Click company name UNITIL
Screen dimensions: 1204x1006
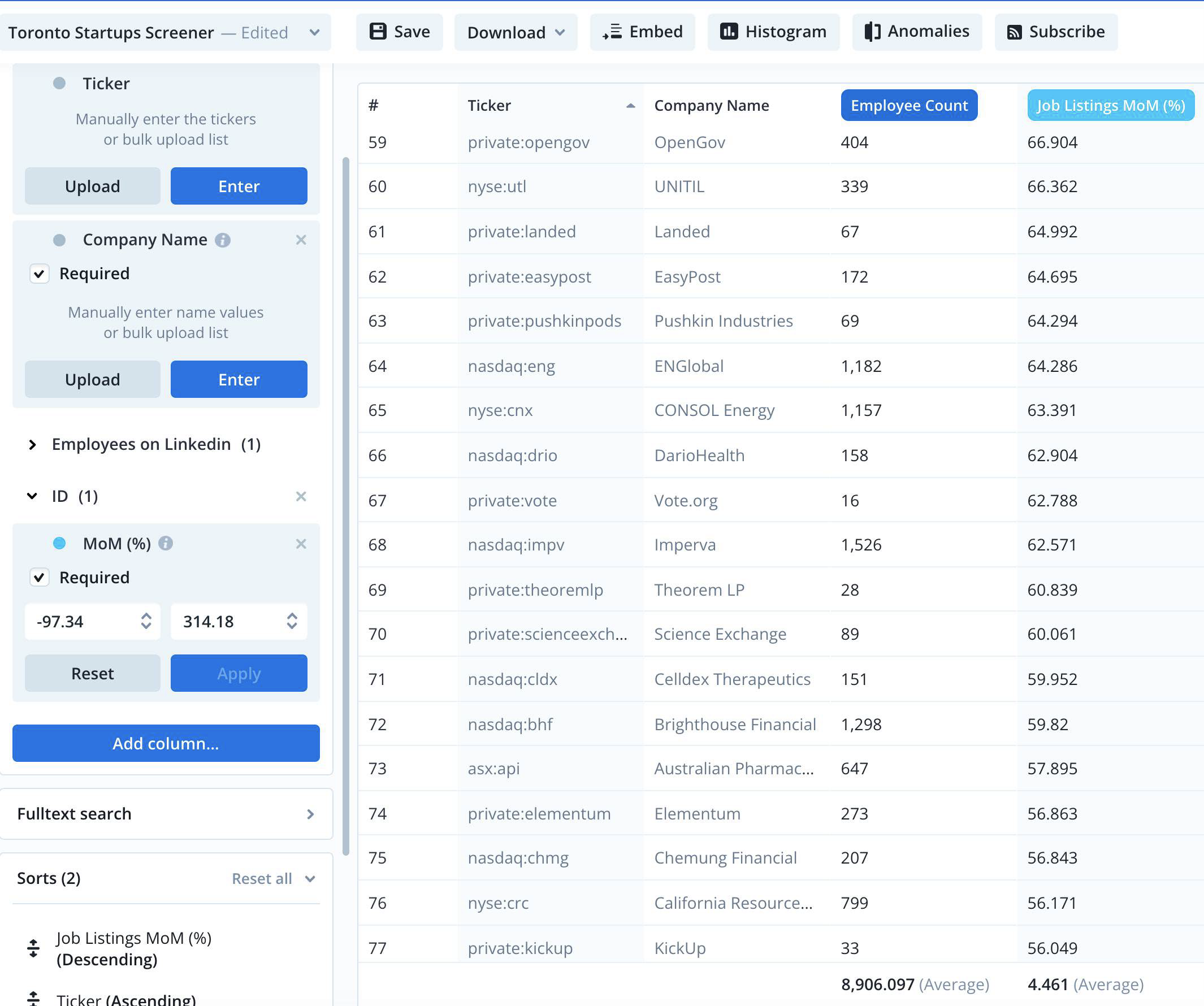(679, 187)
